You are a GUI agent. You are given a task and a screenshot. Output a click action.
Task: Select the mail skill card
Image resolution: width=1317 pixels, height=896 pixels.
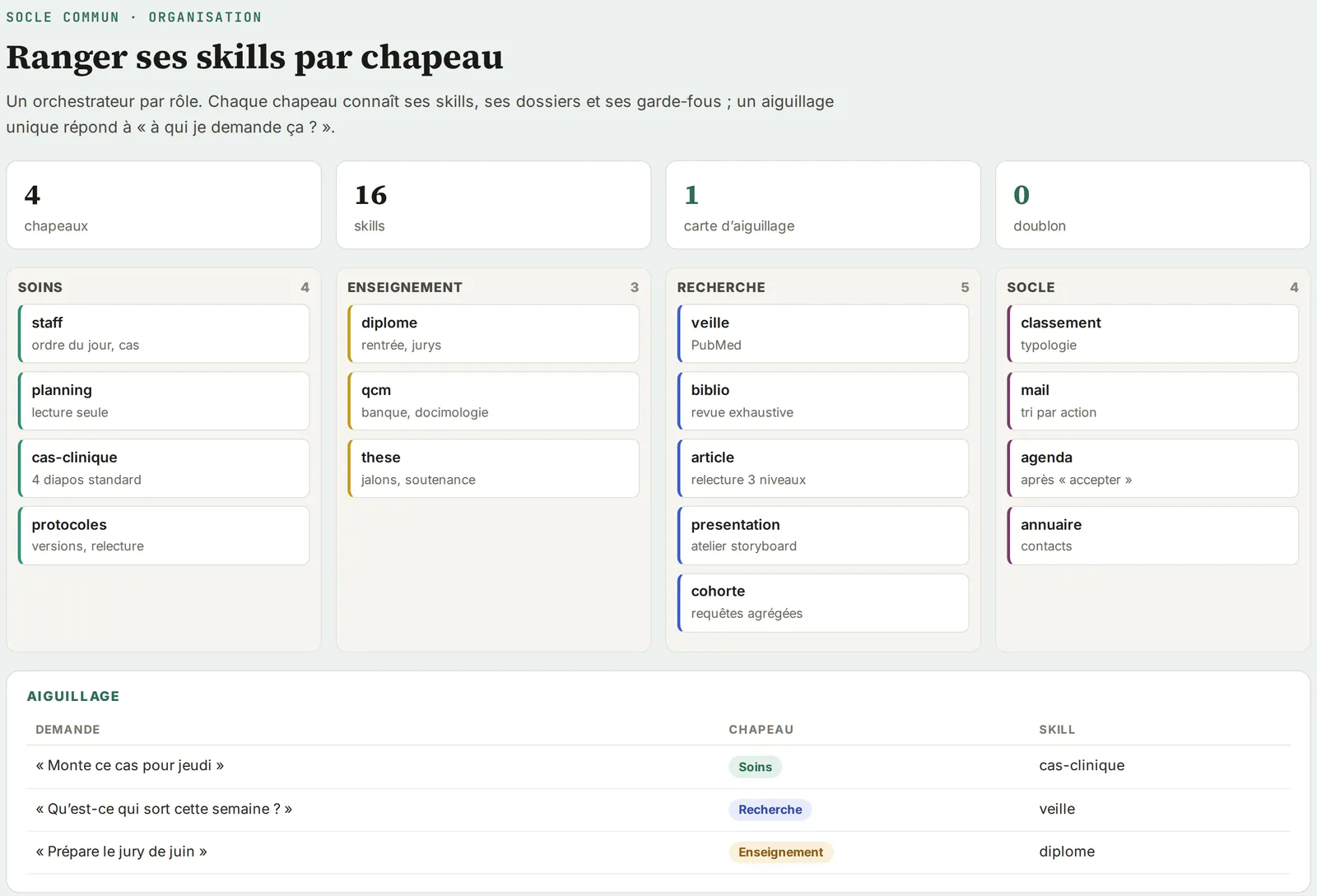(1152, 401)
